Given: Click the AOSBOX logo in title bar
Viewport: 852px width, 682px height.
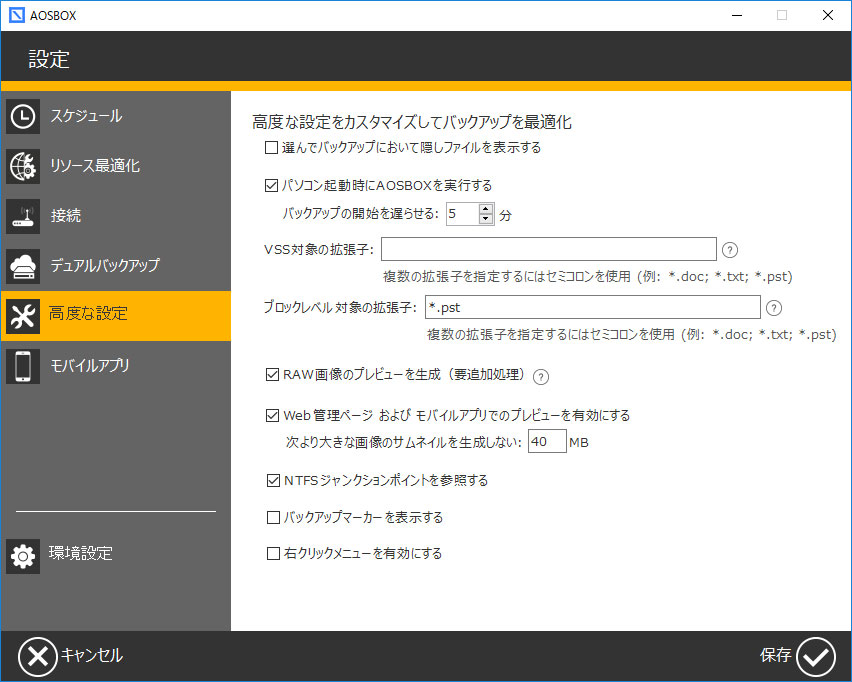Looking at the screenshot, I should coord(17,15).
